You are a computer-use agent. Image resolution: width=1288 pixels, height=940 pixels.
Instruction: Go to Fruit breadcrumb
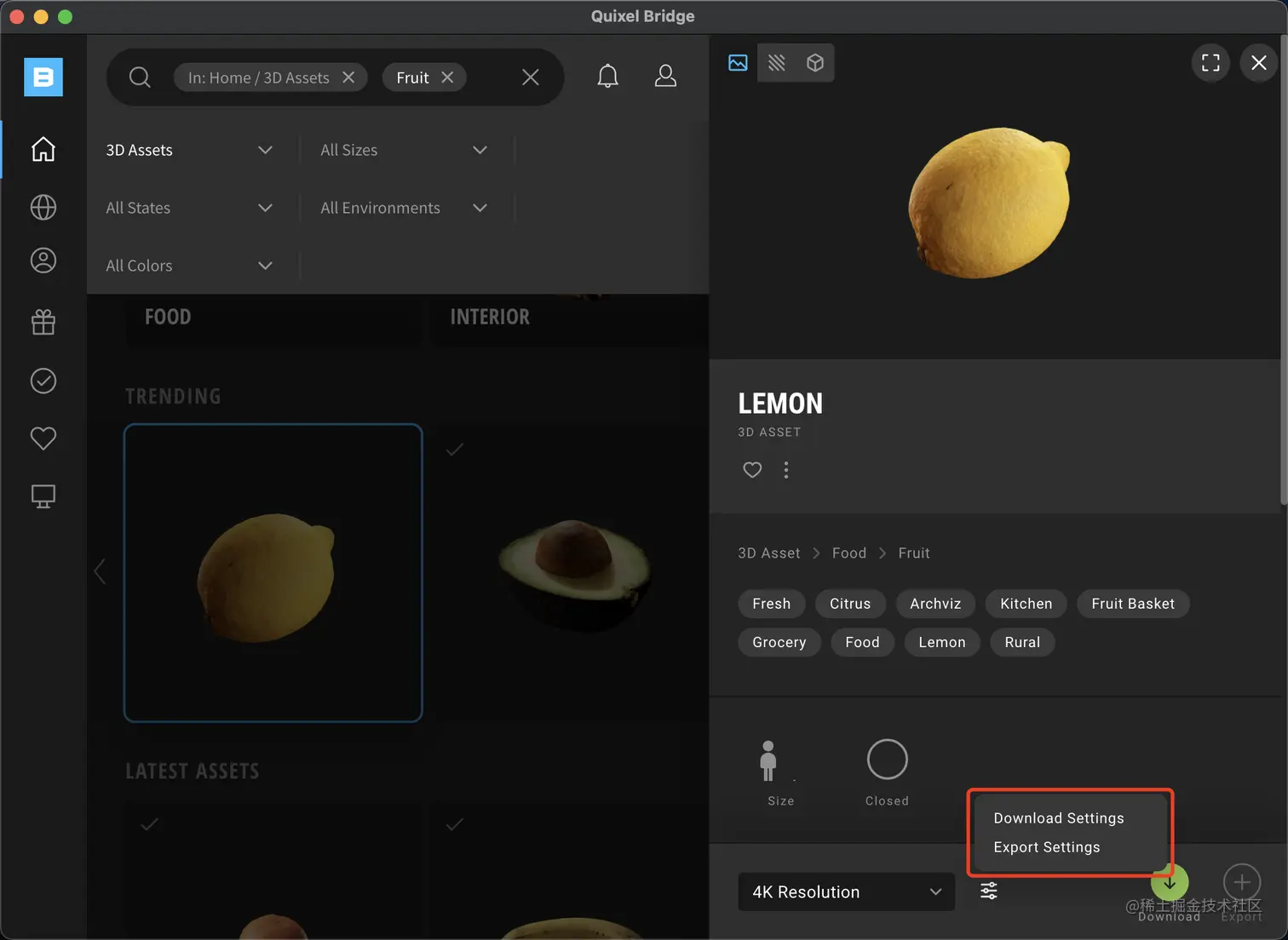click(x=914, y=553)
